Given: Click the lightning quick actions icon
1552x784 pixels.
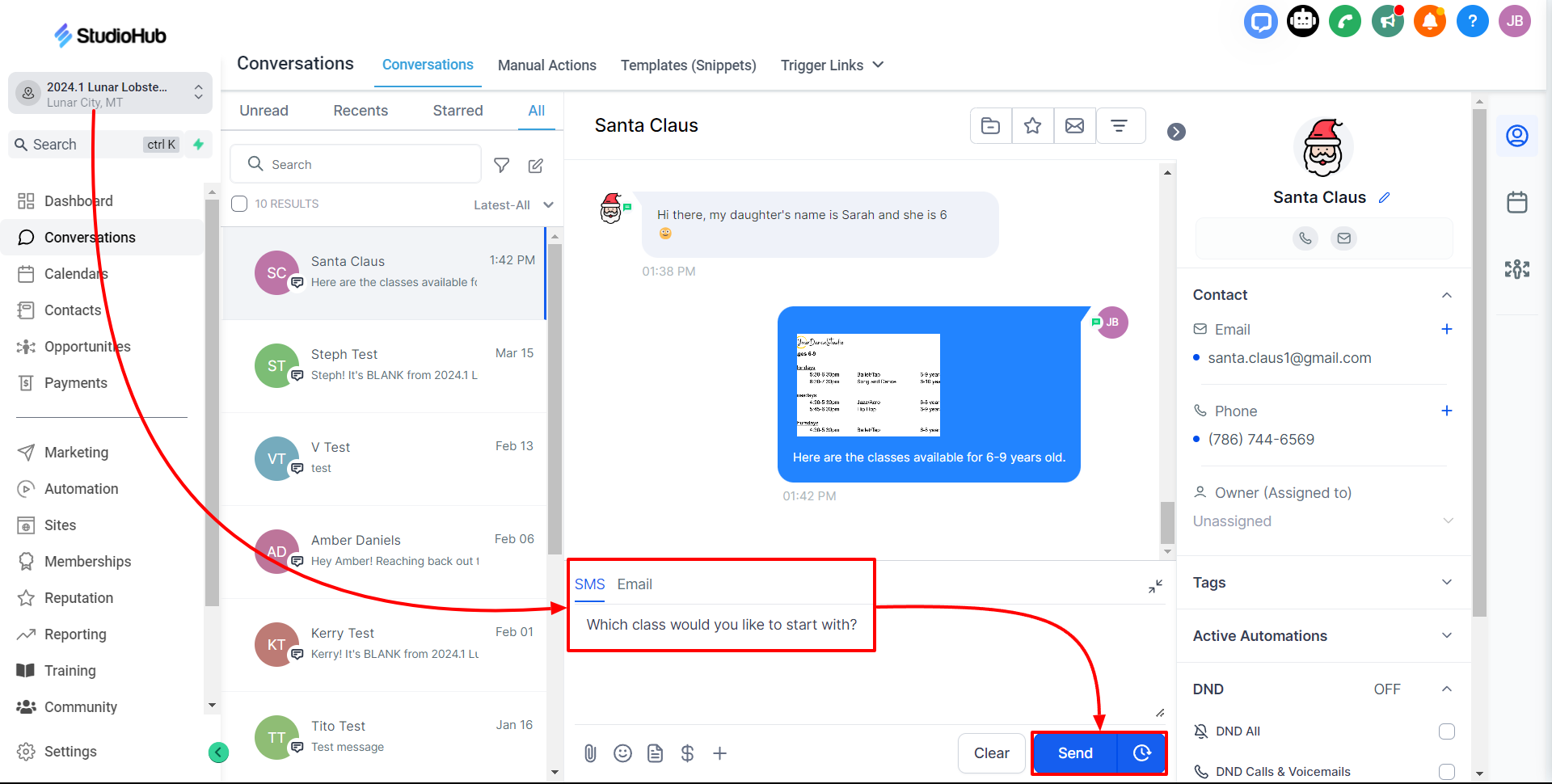Looking at the screenshot, I should [198, 144].
